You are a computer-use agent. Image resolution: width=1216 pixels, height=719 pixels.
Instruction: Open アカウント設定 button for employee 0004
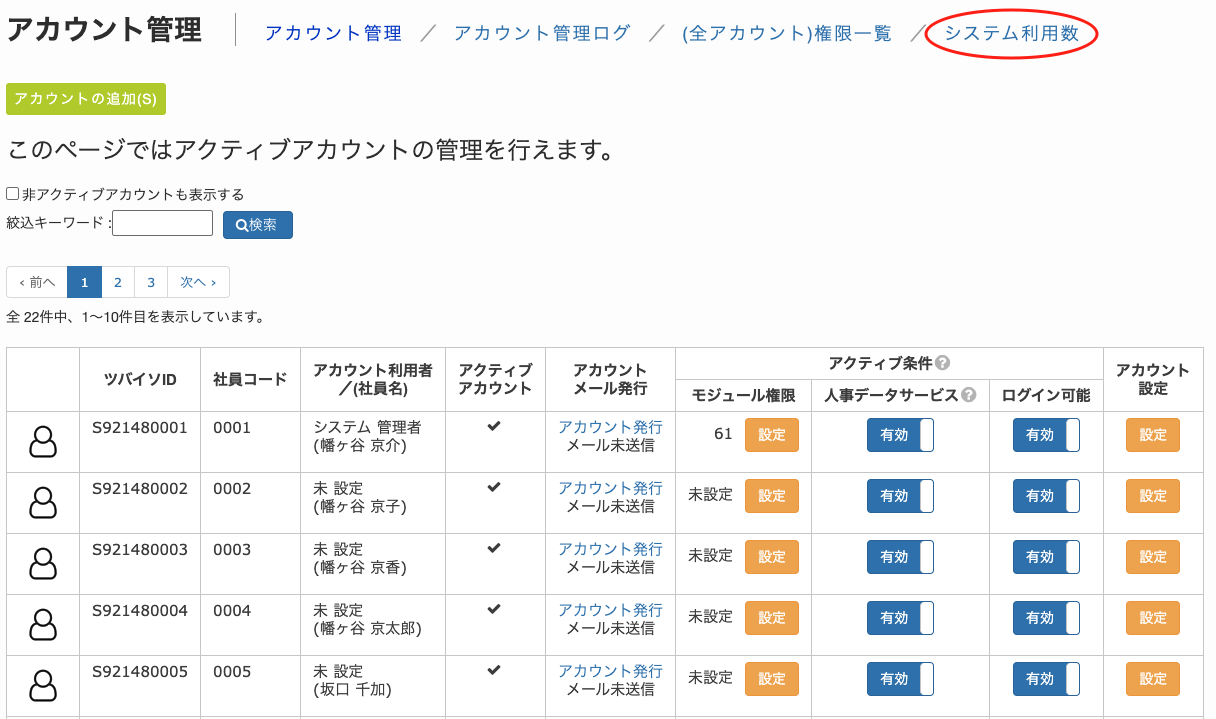[x=1153, y=618]
